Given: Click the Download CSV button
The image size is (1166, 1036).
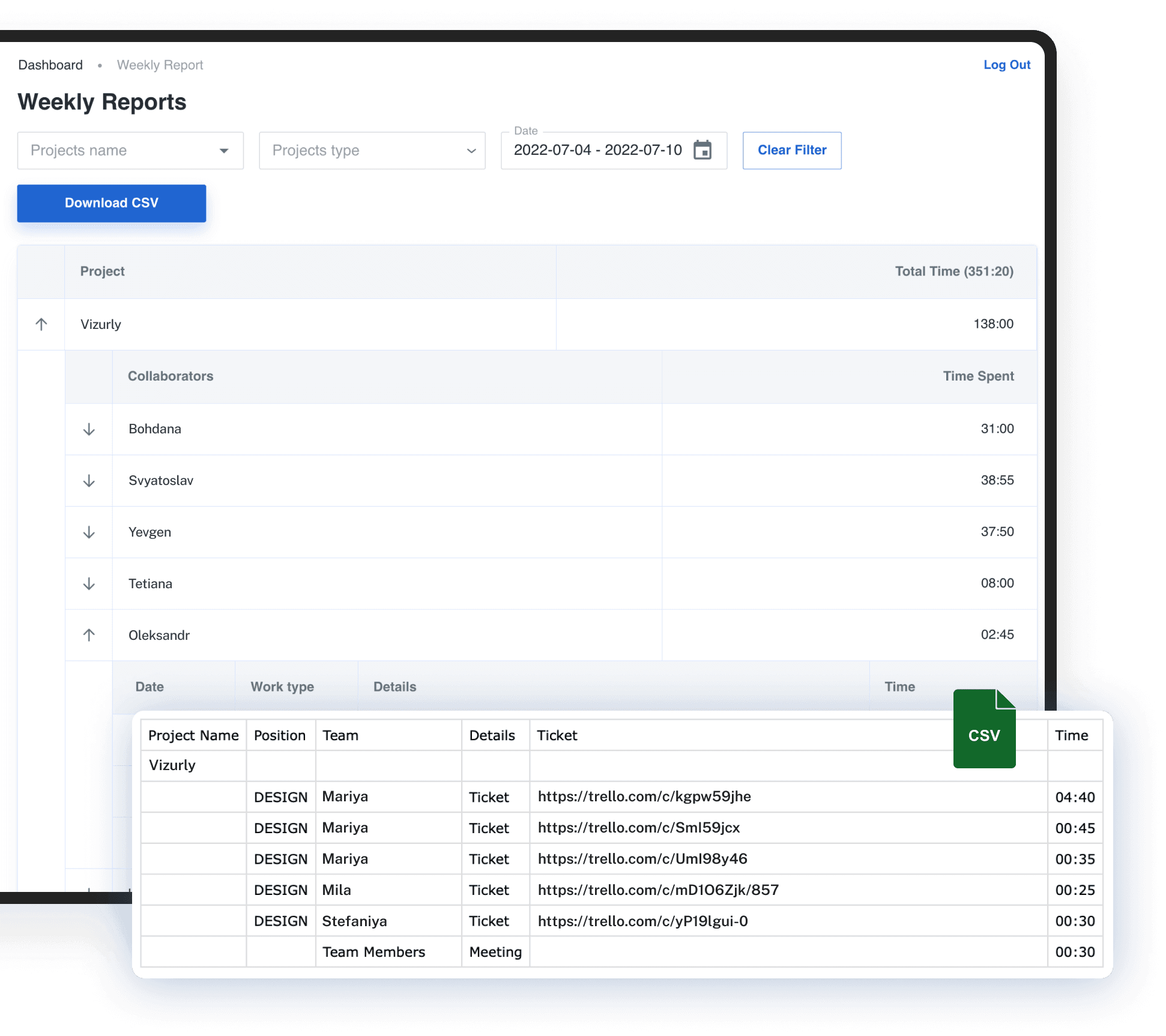Looking at the screenshot, I should pyautogui.click(x=112, y=202).
